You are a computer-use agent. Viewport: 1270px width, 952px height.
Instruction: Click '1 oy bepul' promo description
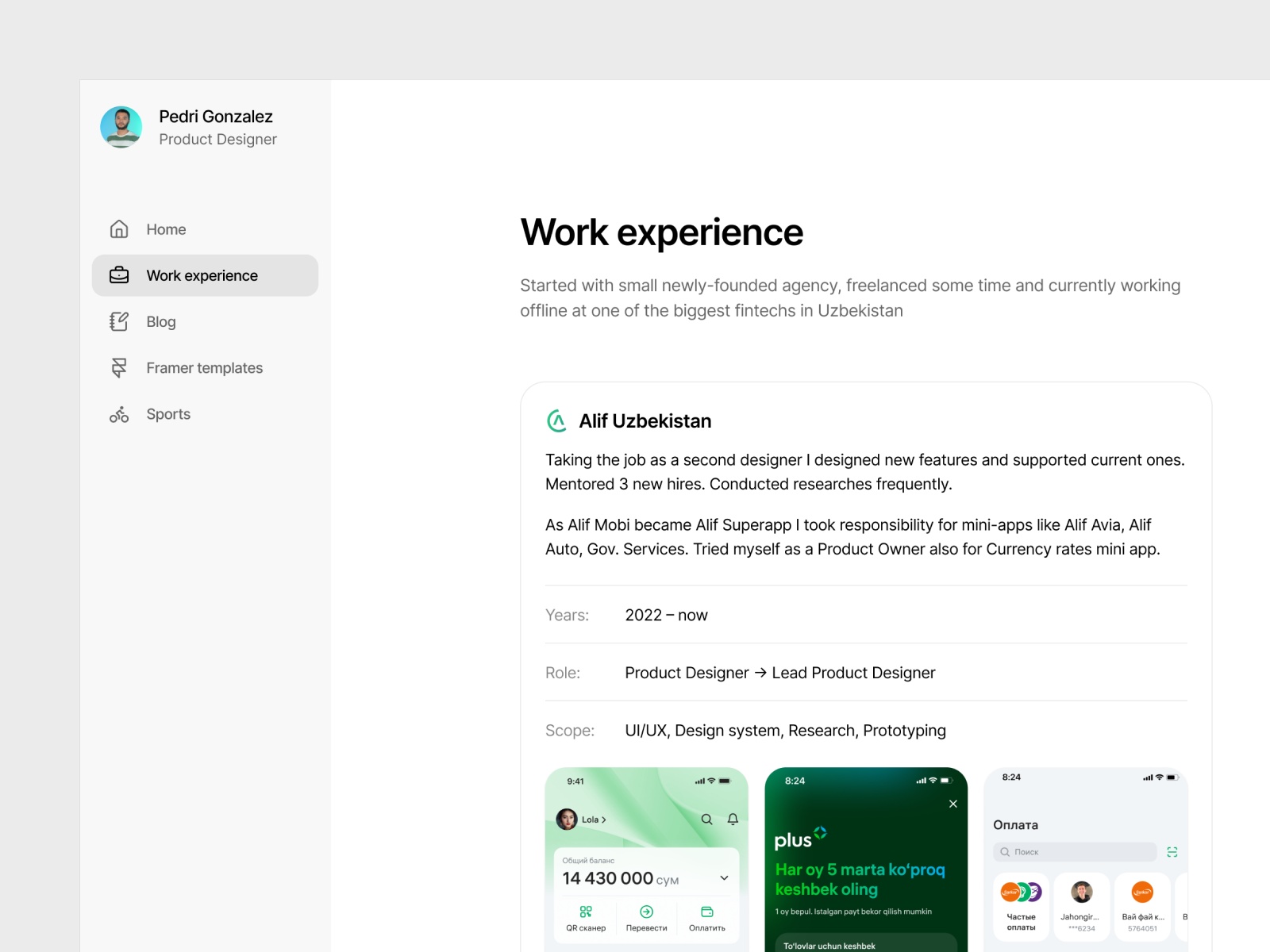pyautogui.click(x=853, y=912)
